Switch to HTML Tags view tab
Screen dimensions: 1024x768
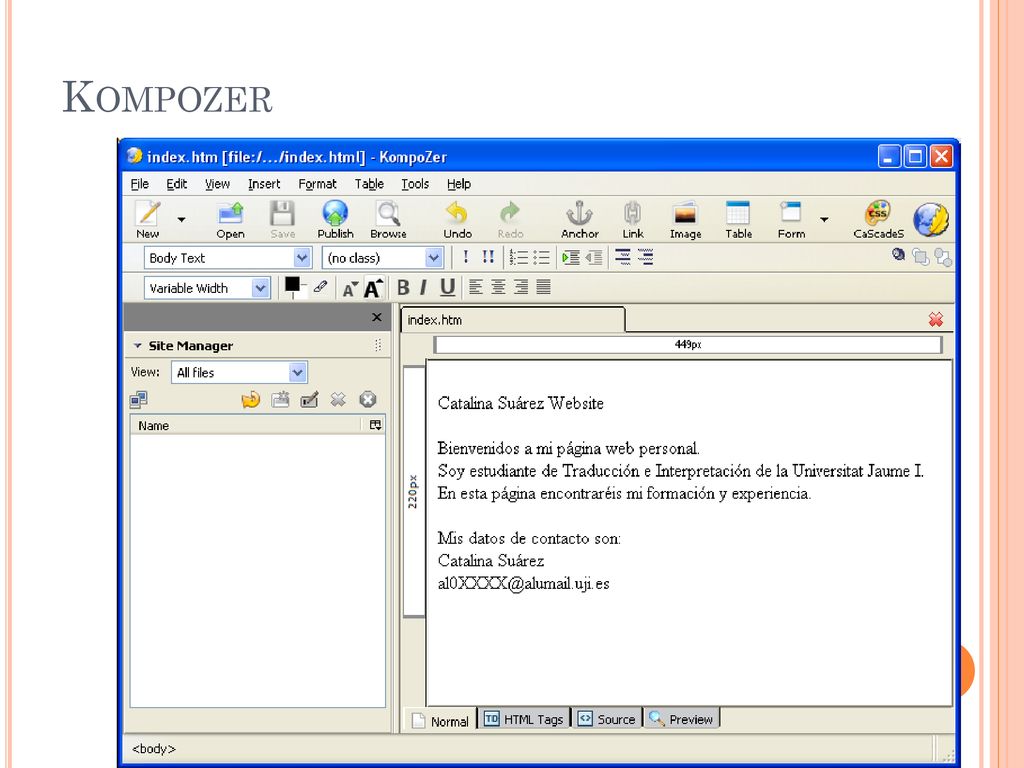coord(524,719)
